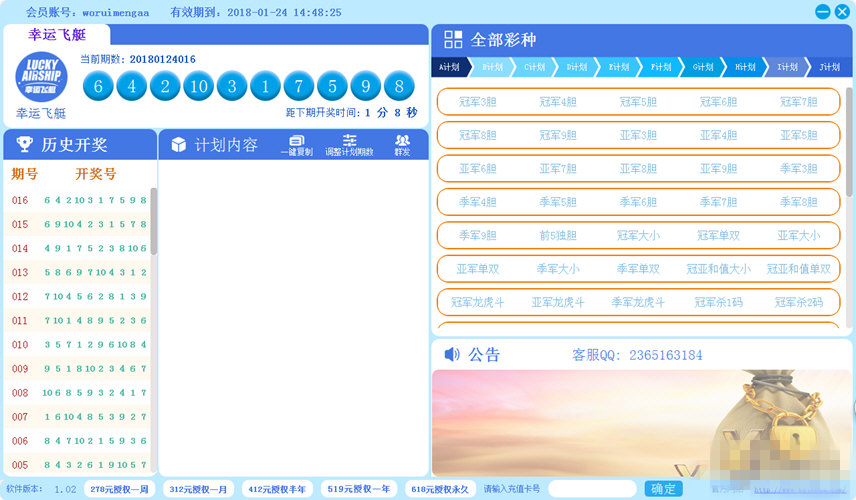Select 季军大小 plan

558,269
